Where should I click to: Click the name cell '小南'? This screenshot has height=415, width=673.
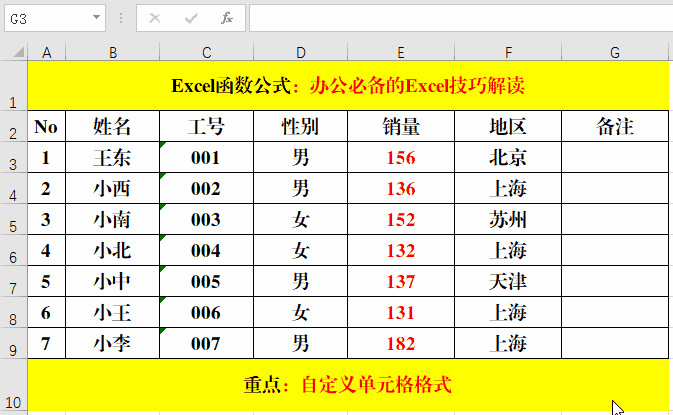click(x=112, y=219)
